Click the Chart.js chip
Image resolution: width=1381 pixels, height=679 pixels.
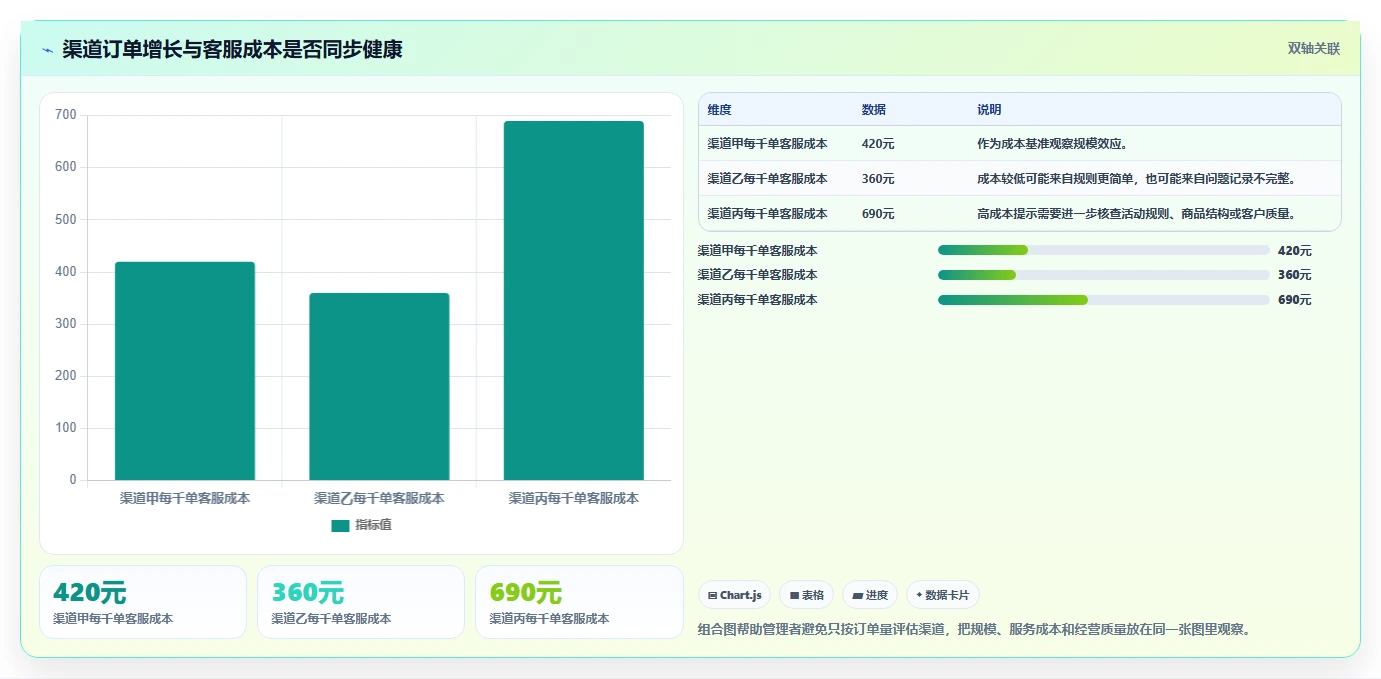(734, 595)
